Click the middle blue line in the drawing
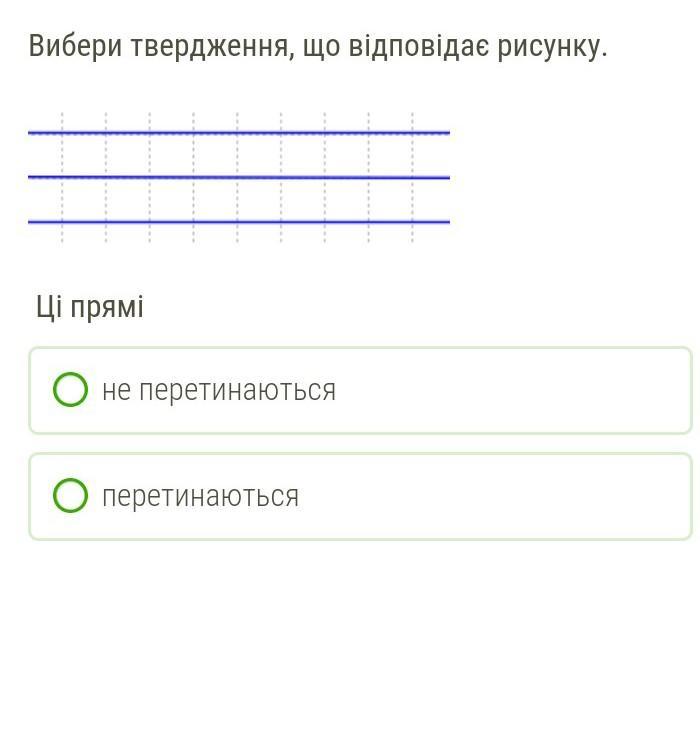Image resolution: width=700 pixels, height=730 pixels. point(240,177)
